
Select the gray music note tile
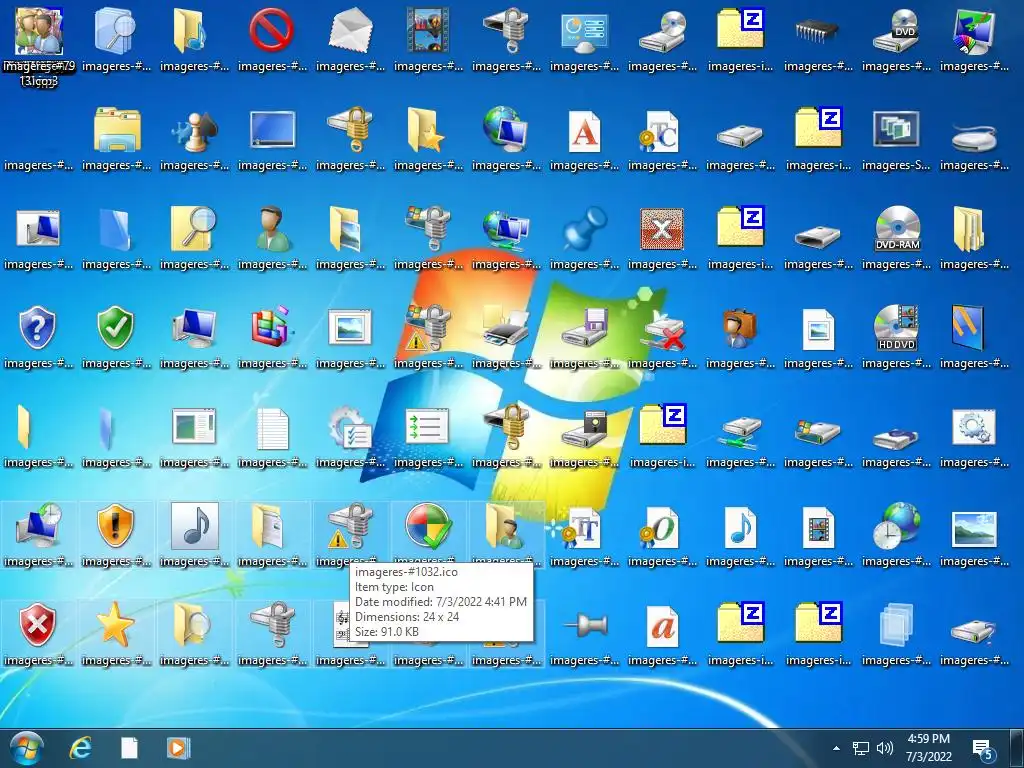[x=195, y=525]
